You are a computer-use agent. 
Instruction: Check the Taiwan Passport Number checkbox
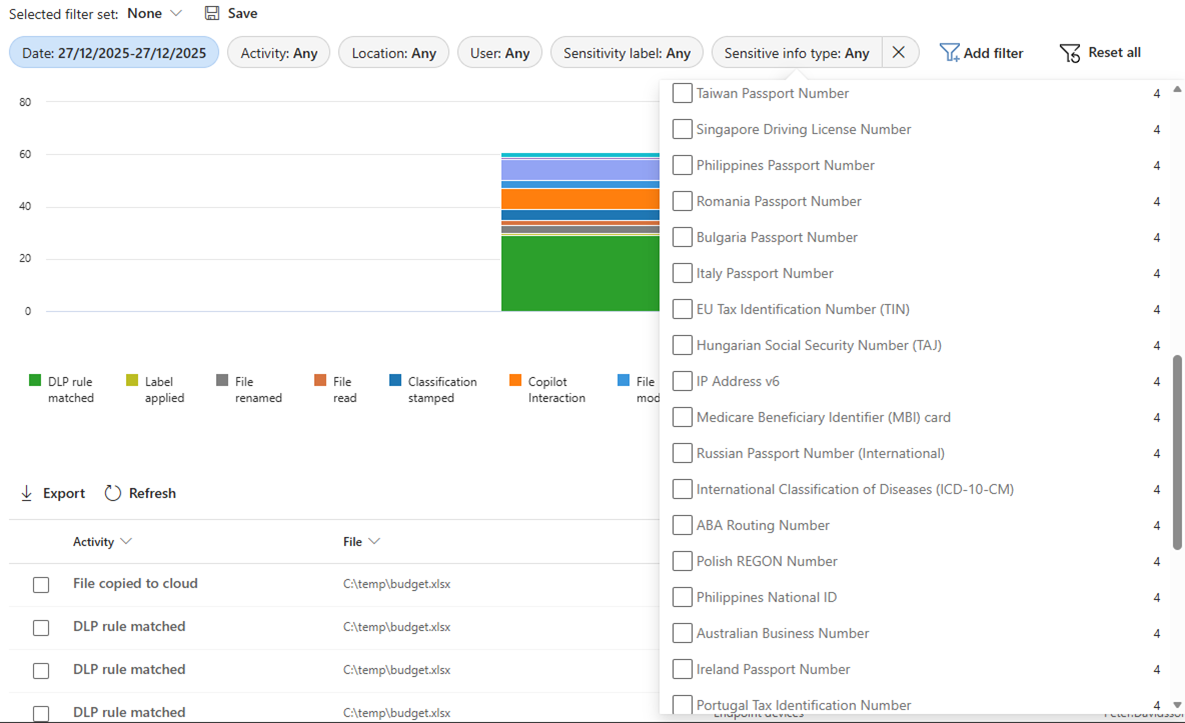click(682, 93)
